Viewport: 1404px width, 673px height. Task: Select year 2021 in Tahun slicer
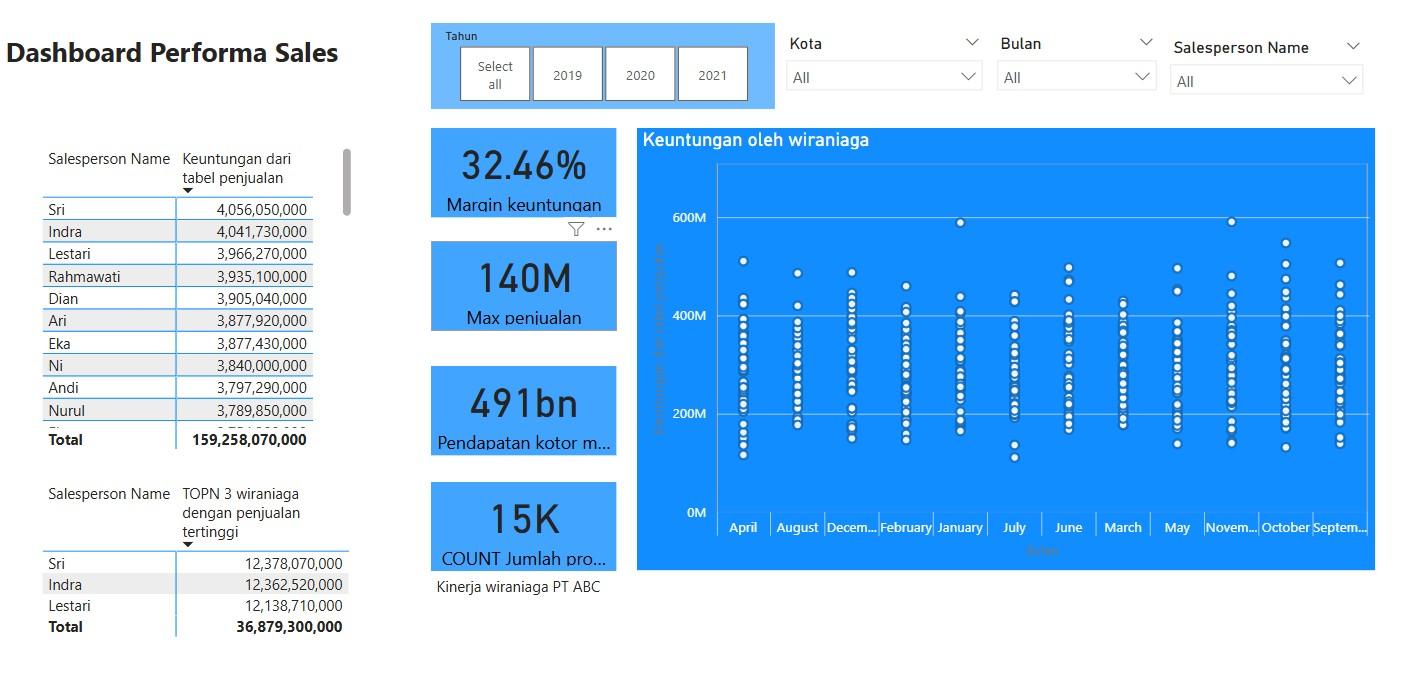[x=713, y=75]
